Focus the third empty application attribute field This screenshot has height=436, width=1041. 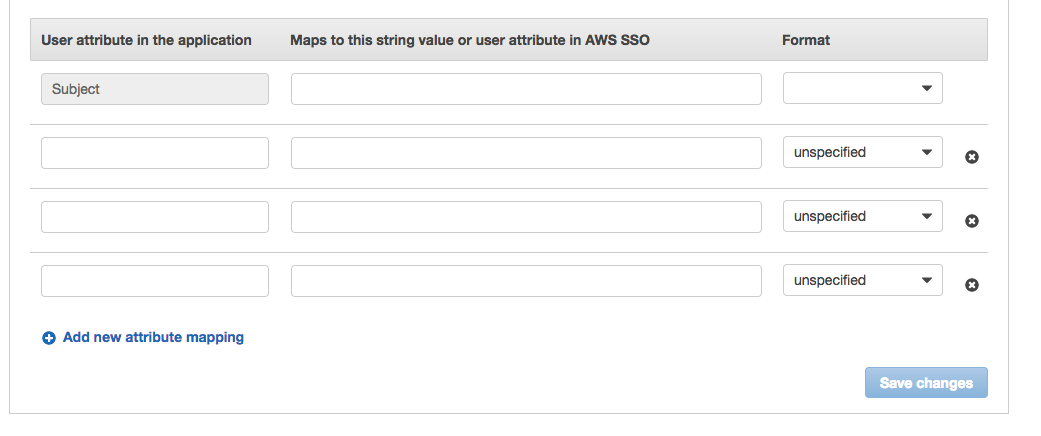(155, 281)
